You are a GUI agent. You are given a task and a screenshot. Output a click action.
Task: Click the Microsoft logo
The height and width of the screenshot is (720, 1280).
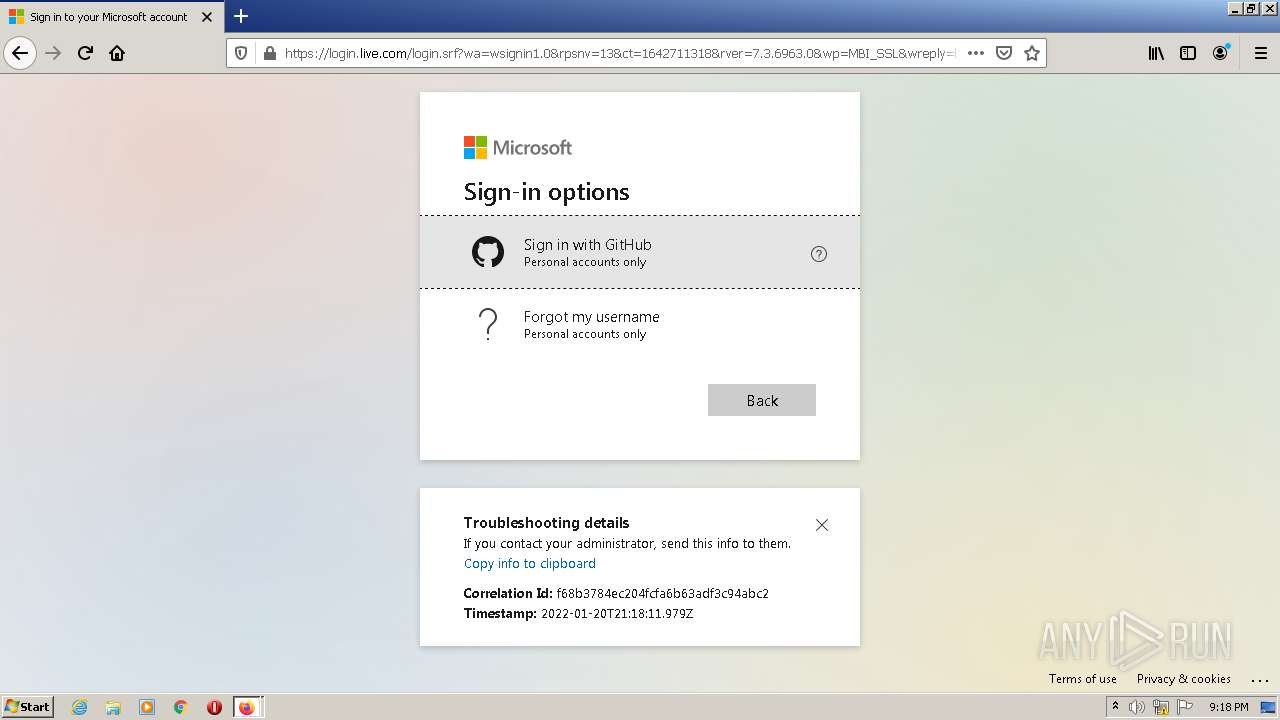point(518,148)
